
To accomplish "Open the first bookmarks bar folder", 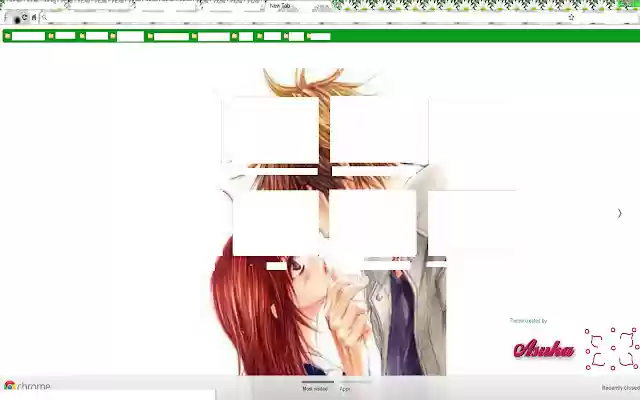I will click(24, 36).
